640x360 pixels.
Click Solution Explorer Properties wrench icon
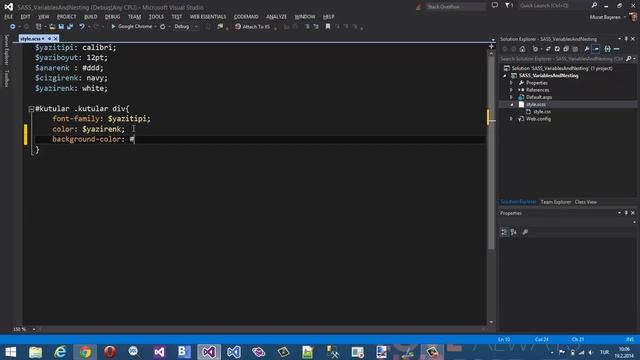click(x=587, y=49)
